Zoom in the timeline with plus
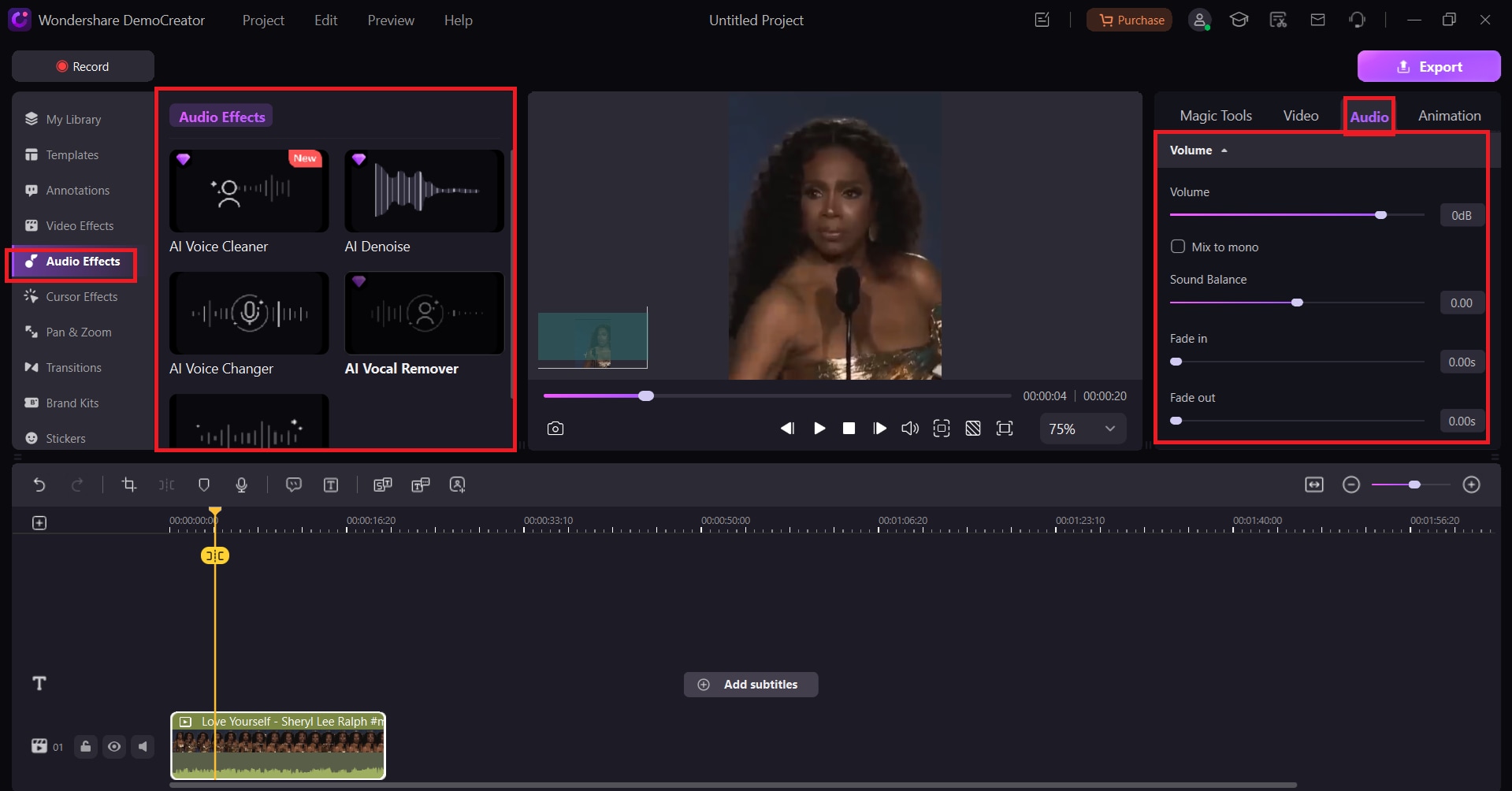This screenshot has height=791, width=1512. 1471,485
